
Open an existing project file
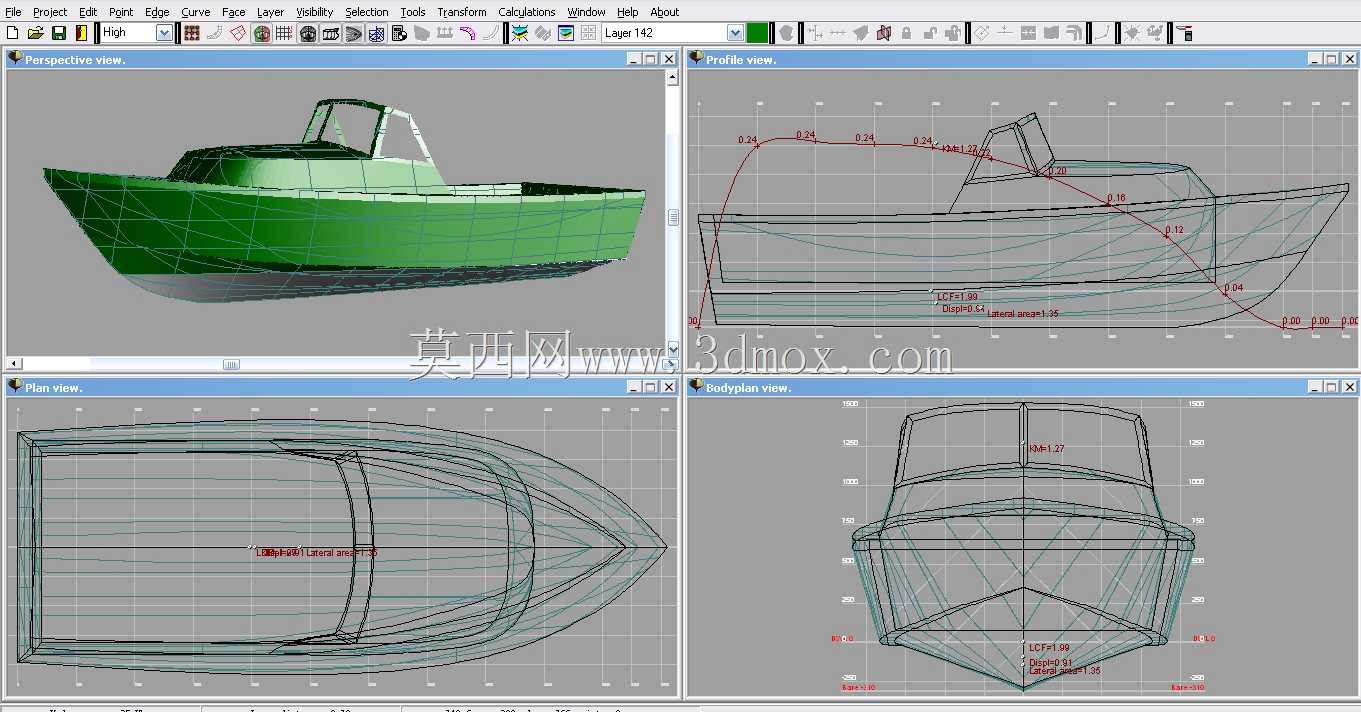pyautogui.click(x=36, y=33)
